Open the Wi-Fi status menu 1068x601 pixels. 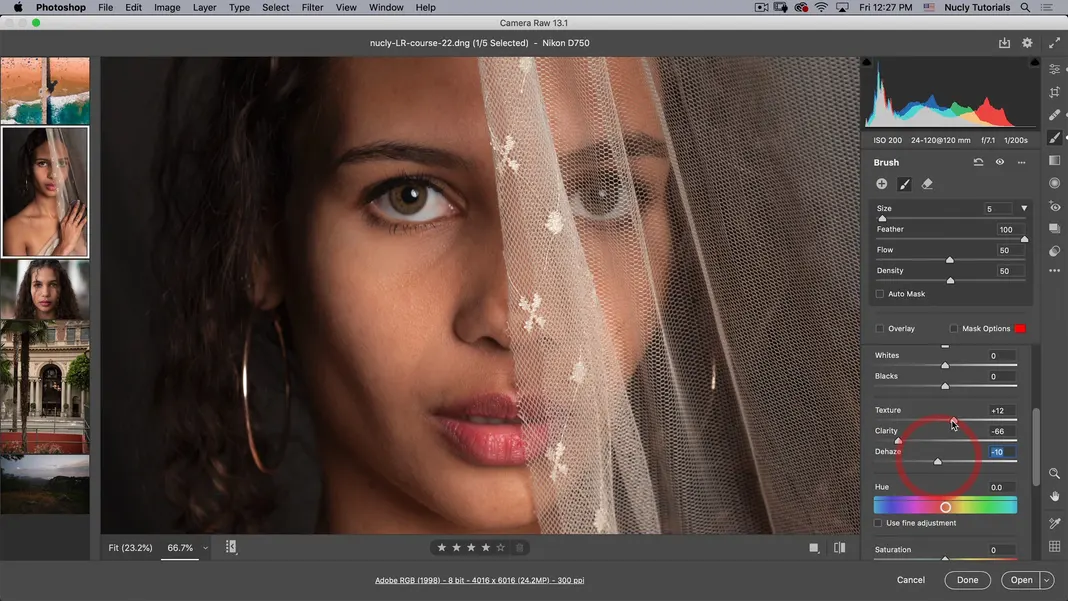[821, 7]
